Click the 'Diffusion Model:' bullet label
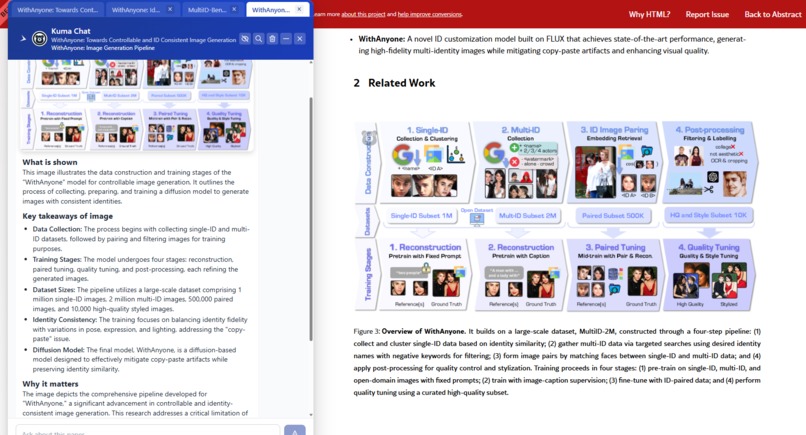Image resolution: width=806 pixels, height=435 pixels. (59, 350)
